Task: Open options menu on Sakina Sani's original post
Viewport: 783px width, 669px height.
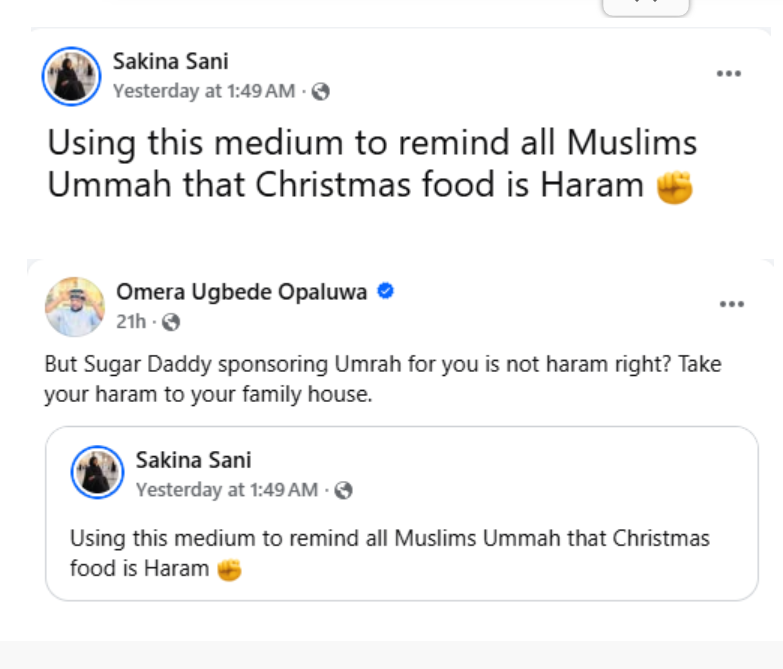Action: click(x=728, y=74)
